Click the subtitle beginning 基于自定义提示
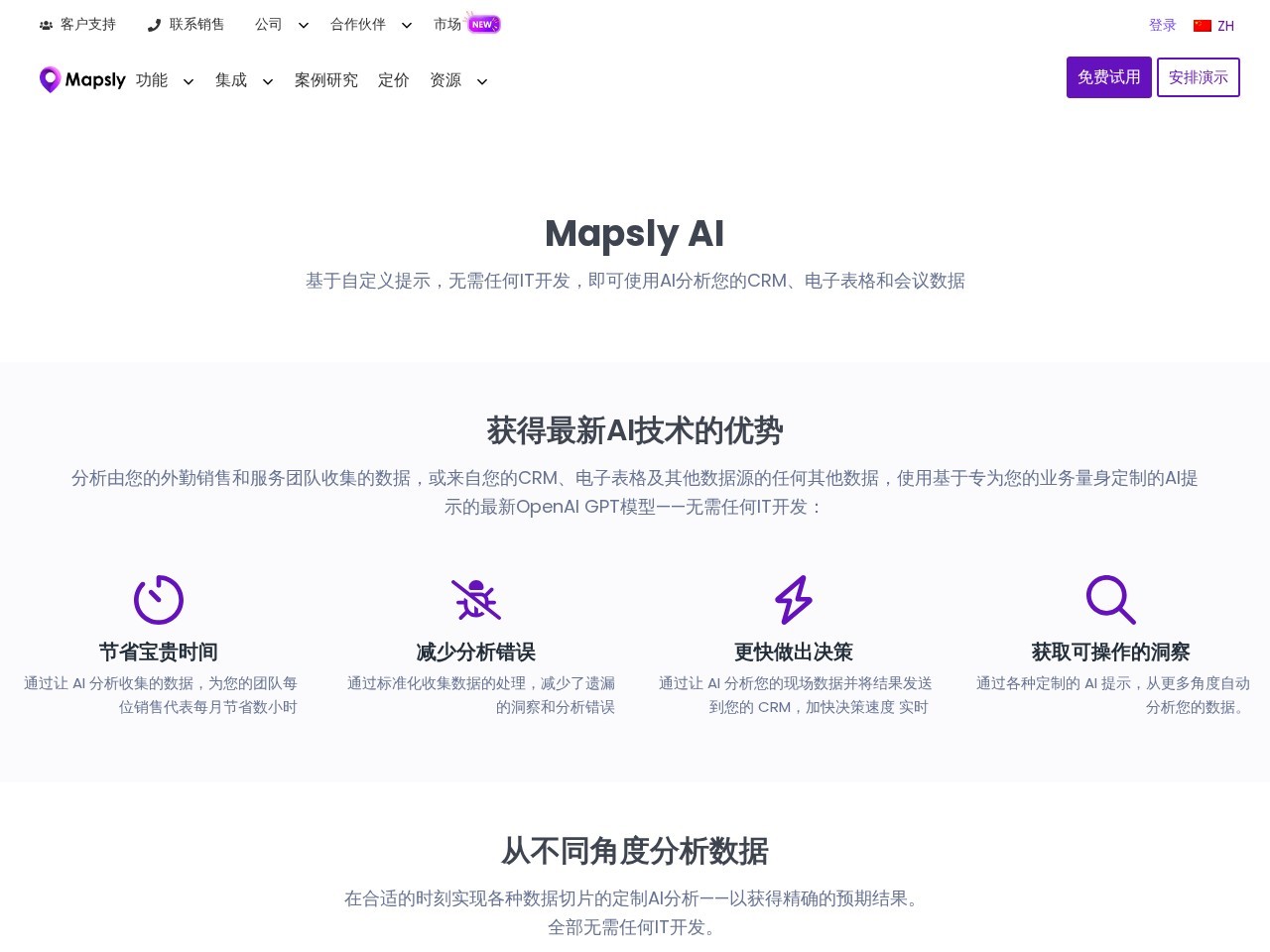Image resolution: width=1270 pixels, height=952 pixels. pyautogui.click(x=635, y=282)
